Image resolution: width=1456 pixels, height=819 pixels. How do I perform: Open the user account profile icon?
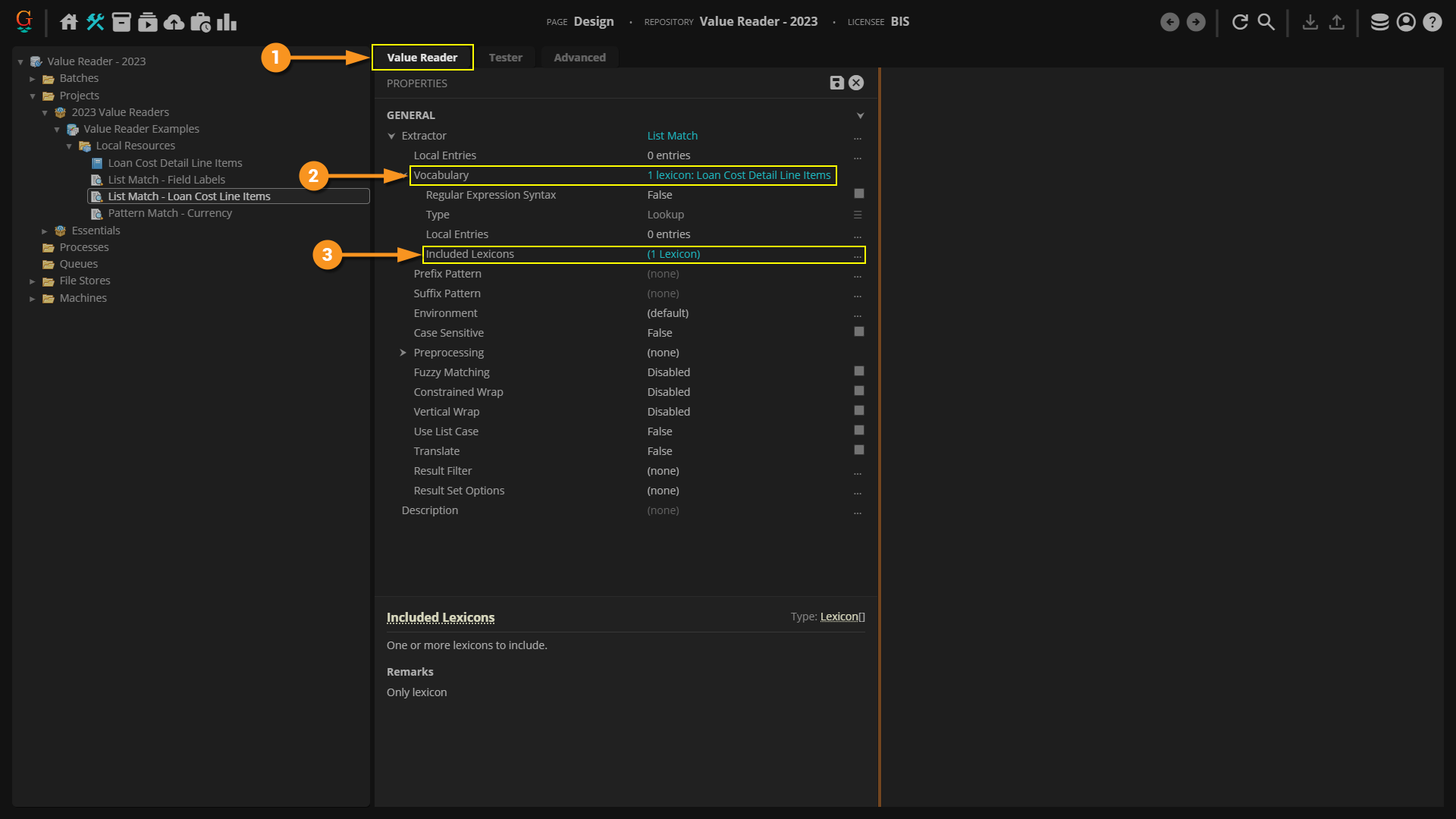pos(1406,22)
